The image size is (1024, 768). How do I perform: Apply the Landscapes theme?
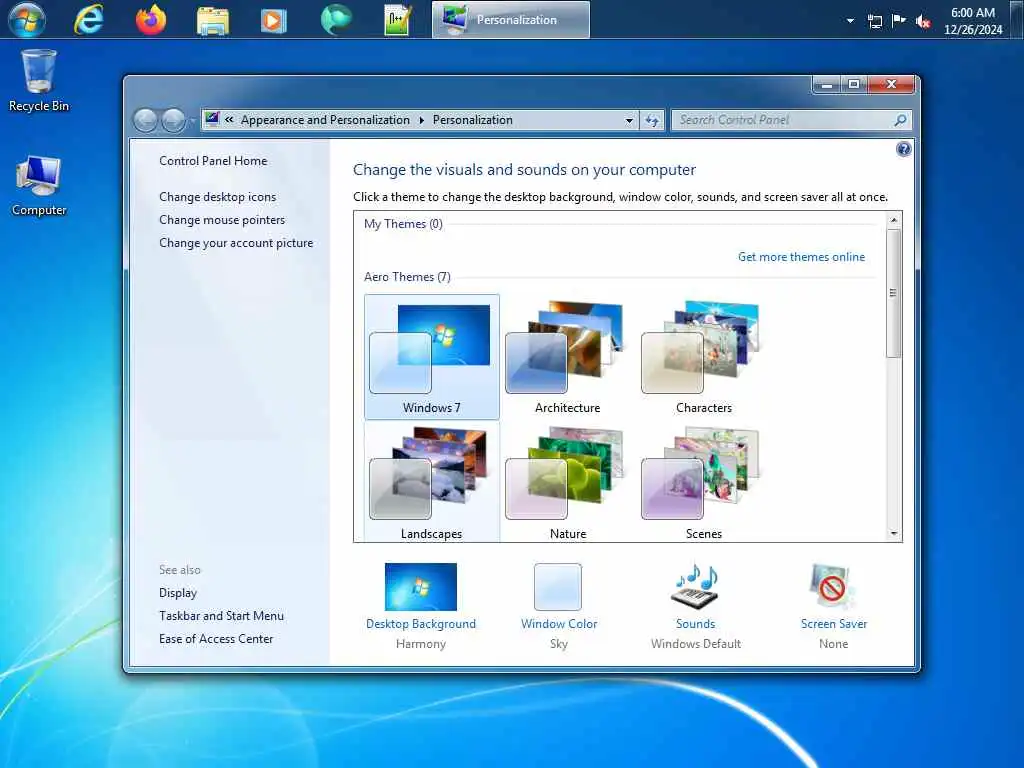point(432,482)
